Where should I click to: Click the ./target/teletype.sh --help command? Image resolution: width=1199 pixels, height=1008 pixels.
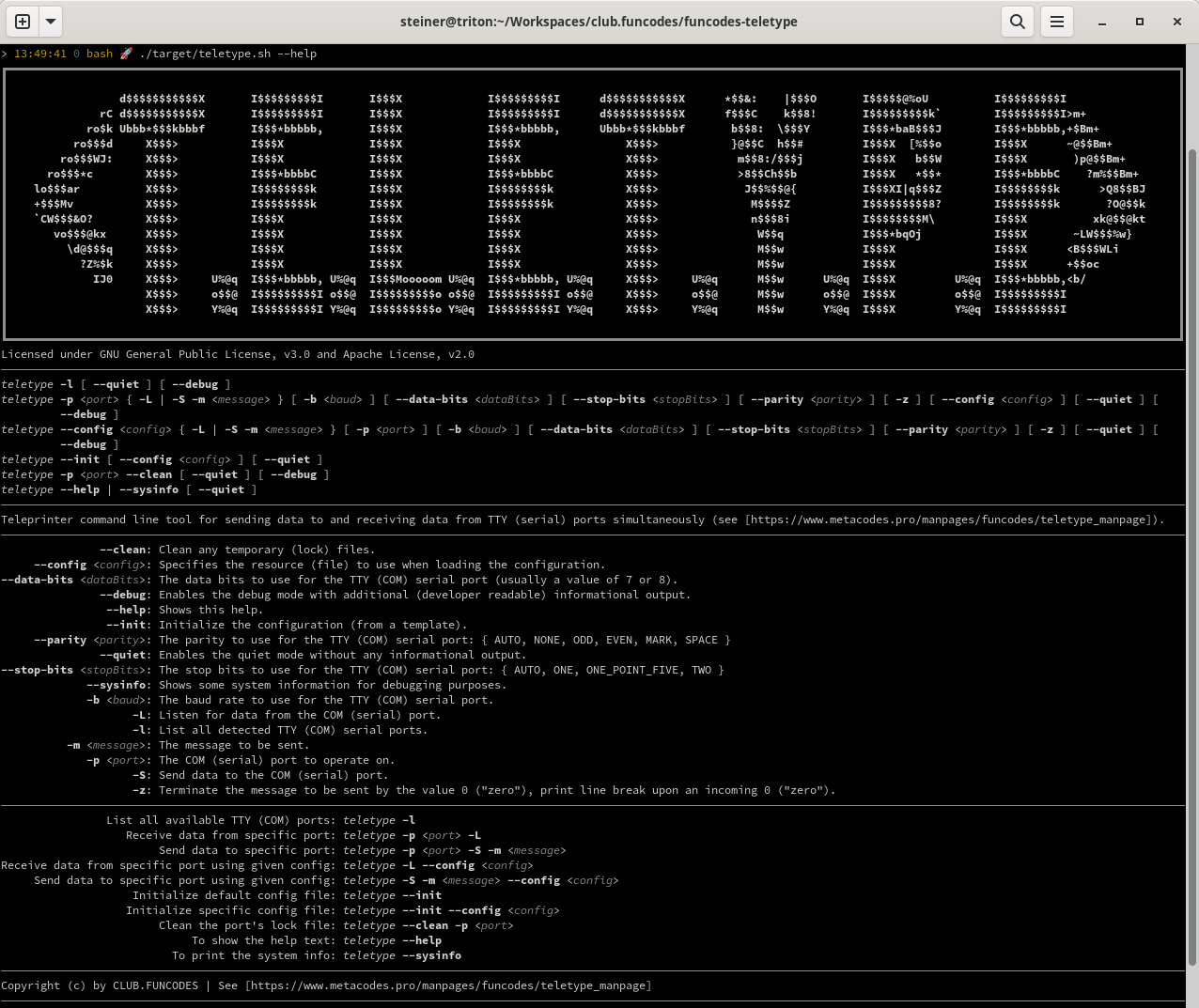pyautogui.click(x=227, y=54)
